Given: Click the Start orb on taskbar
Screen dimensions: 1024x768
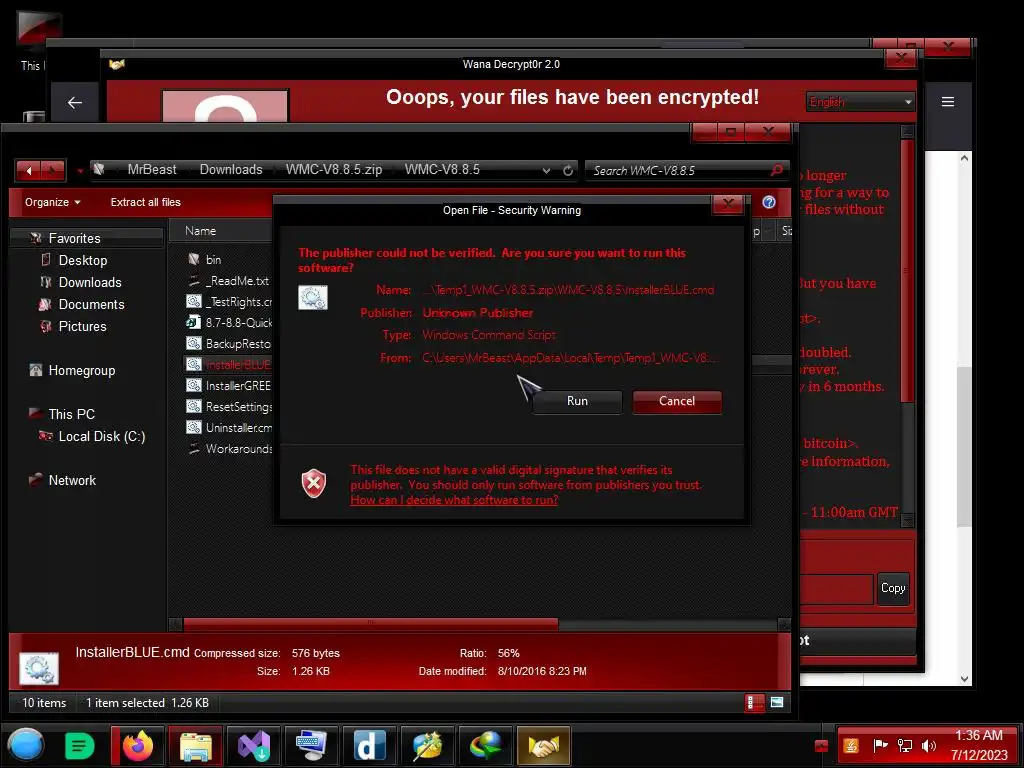Looking at the screenshot, I should 25,745.
